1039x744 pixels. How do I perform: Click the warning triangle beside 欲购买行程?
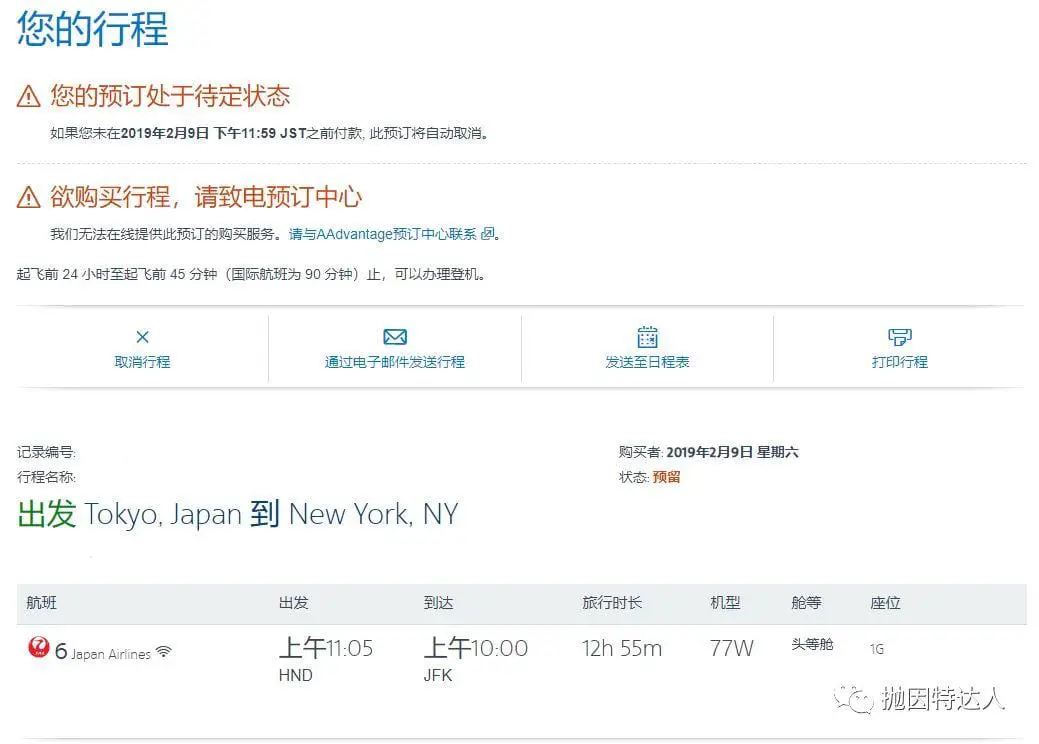coord(26,196)
